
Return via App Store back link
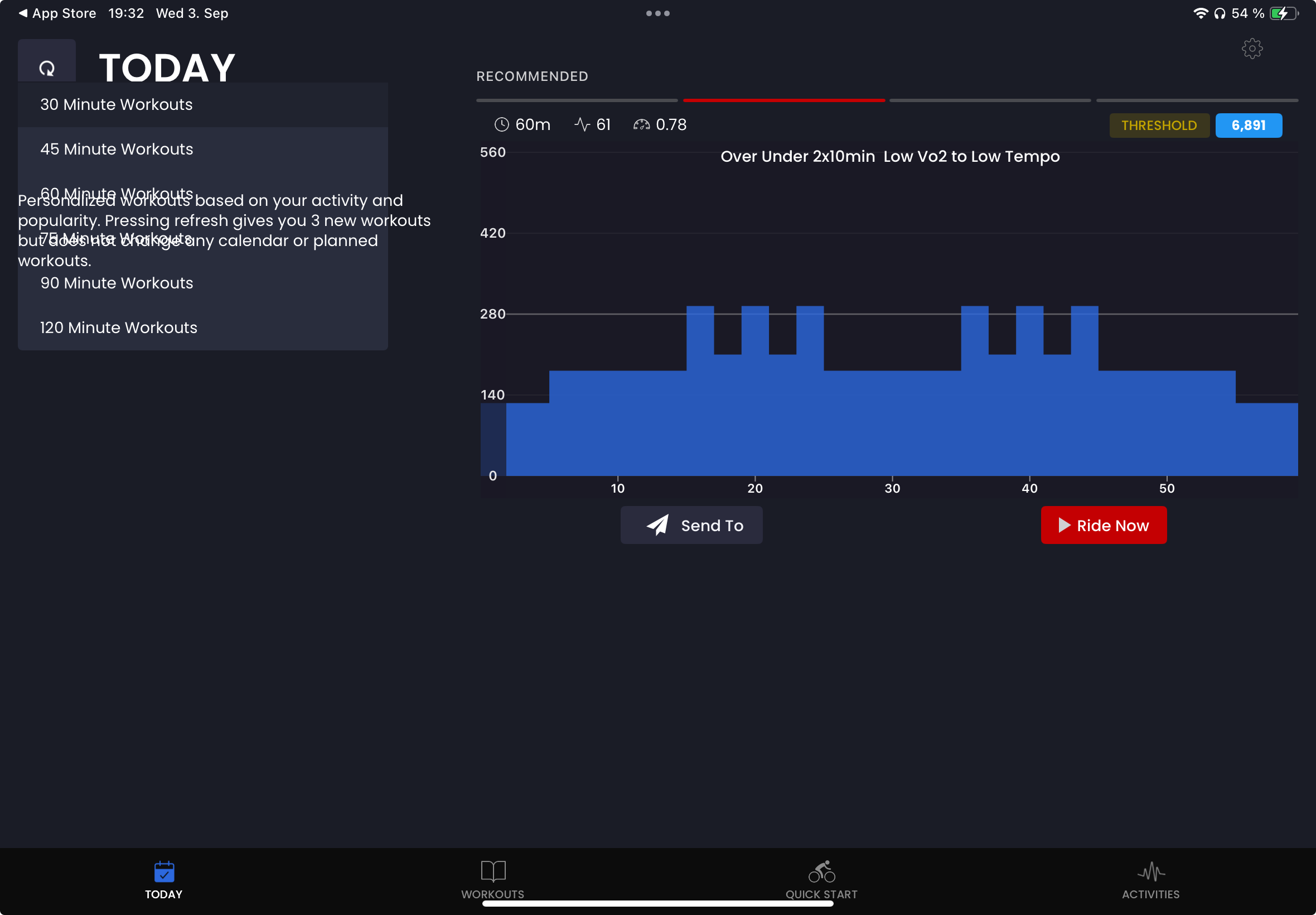coord(57,13)
